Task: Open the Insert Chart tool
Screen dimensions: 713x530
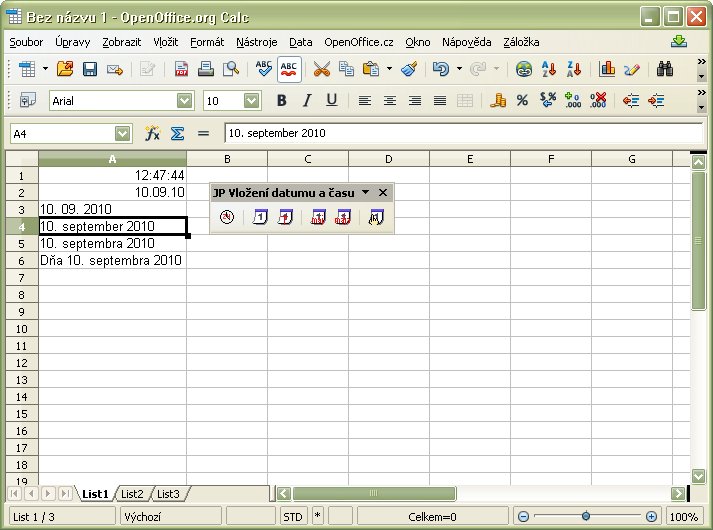Action: [x=607, y=70]
